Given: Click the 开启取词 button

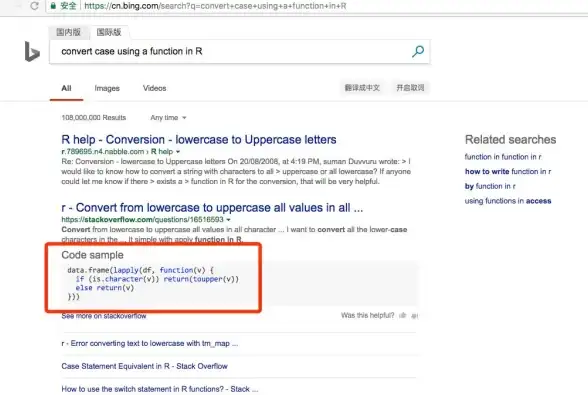Looking at the screenshot, I should [410, 88].
